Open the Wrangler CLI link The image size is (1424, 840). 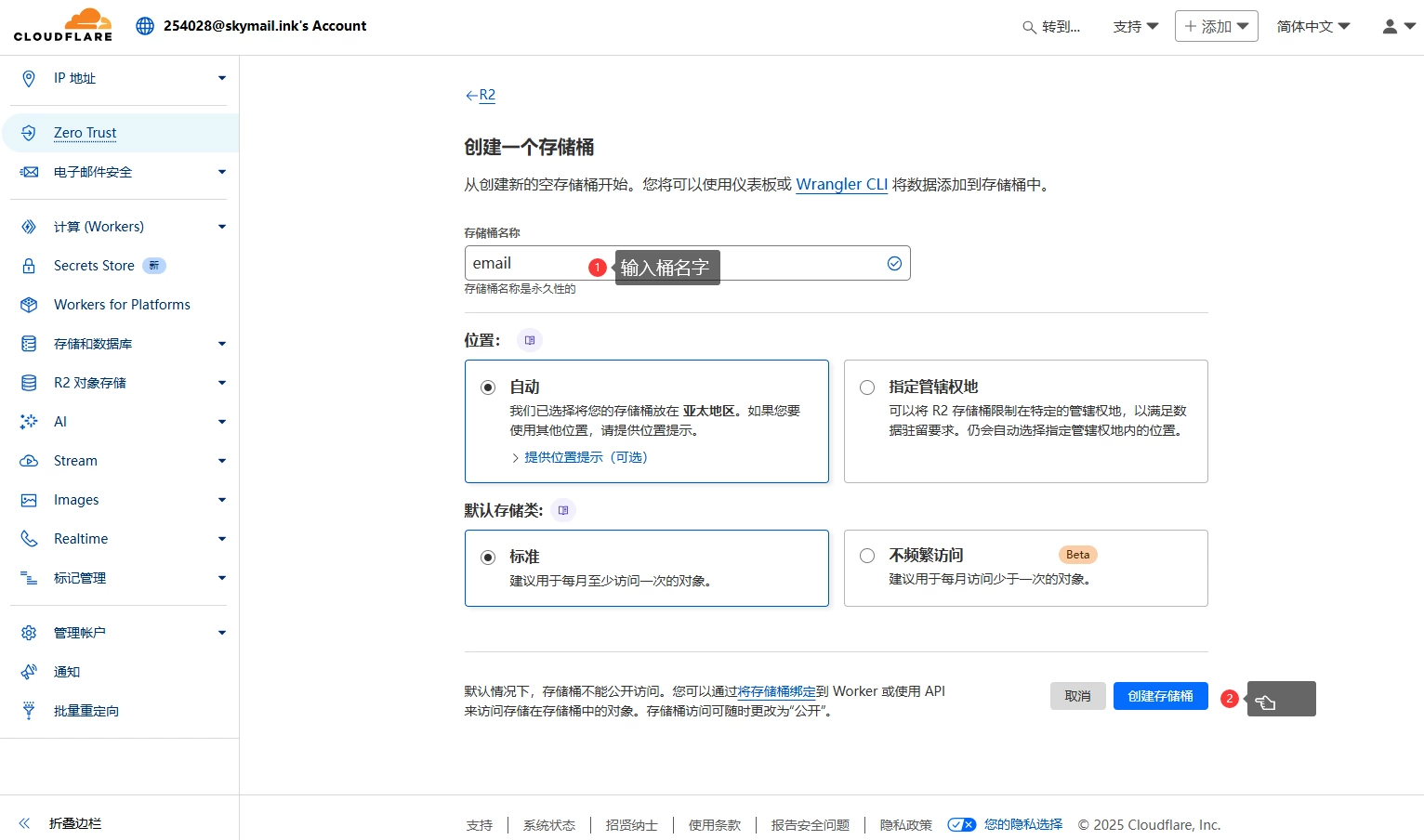point(840,184)
